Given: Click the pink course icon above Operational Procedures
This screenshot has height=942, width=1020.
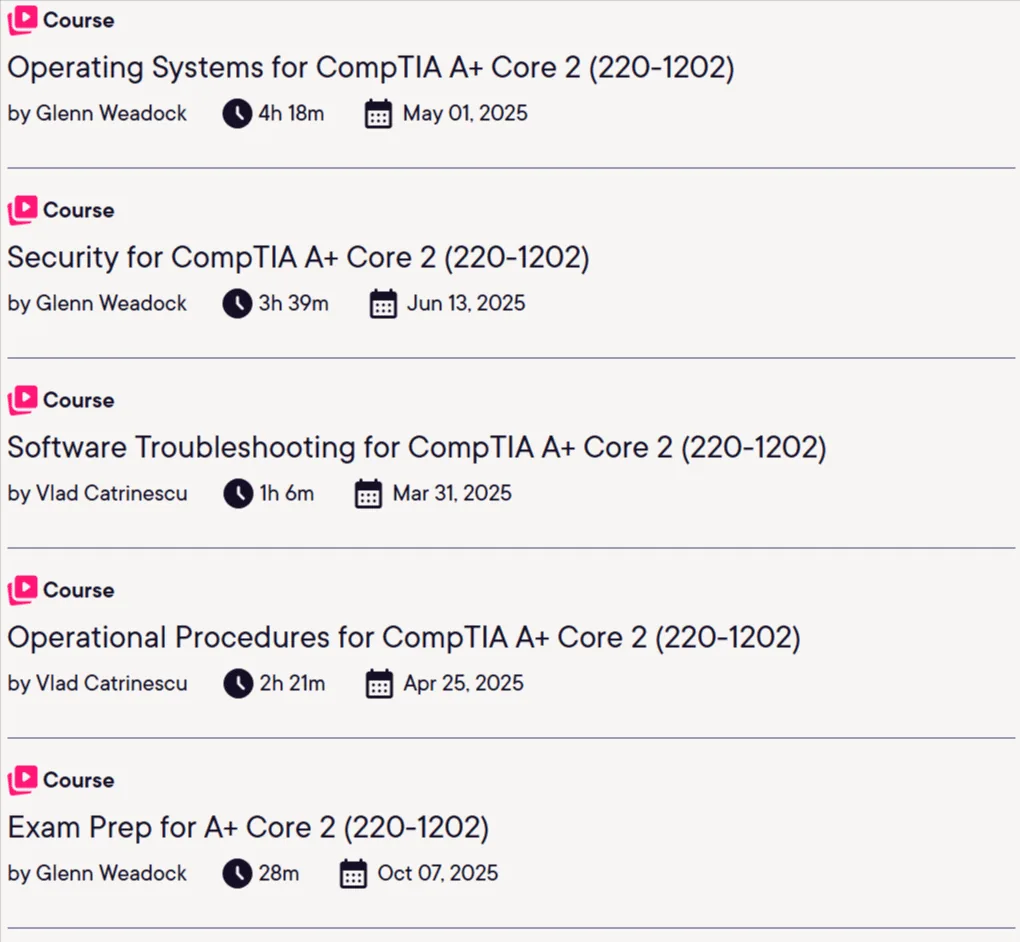Looking at the screenshot, I should pos(22,590).
